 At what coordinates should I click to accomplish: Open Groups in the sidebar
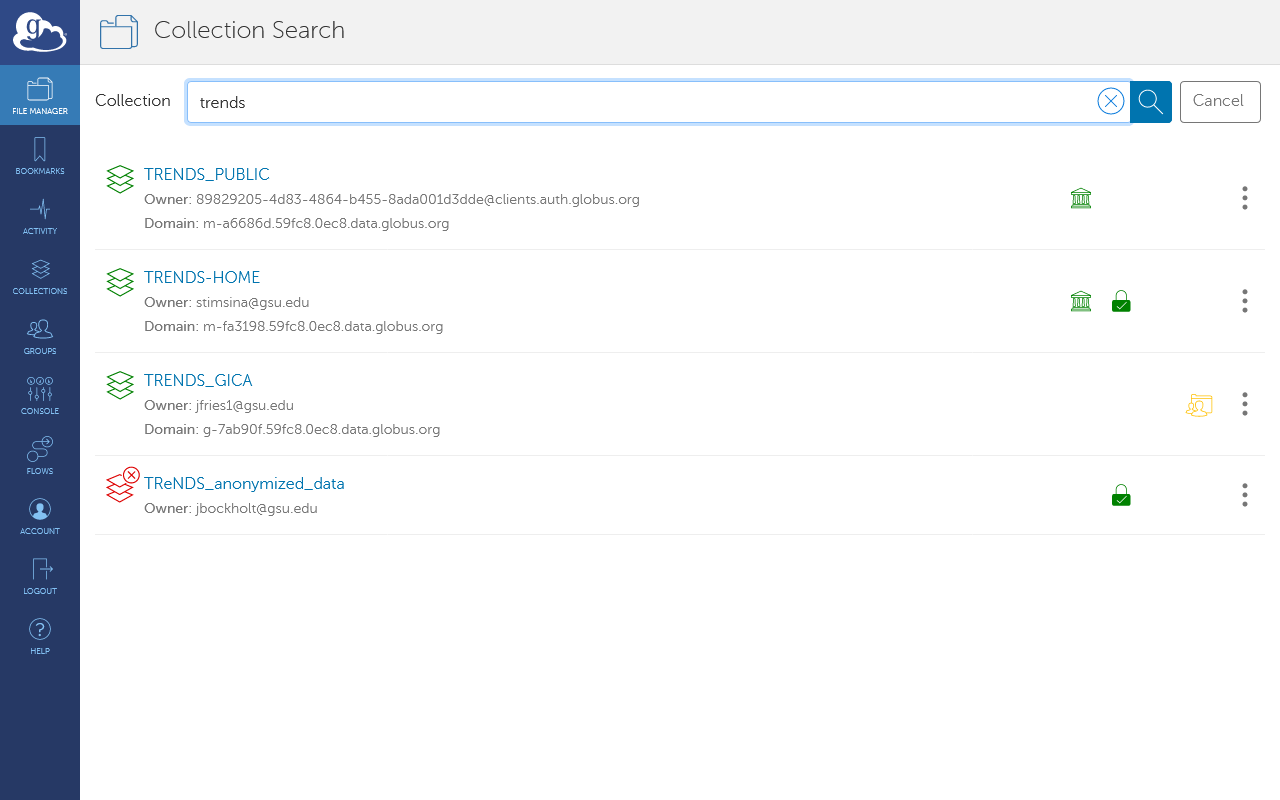tap(40, 336)
